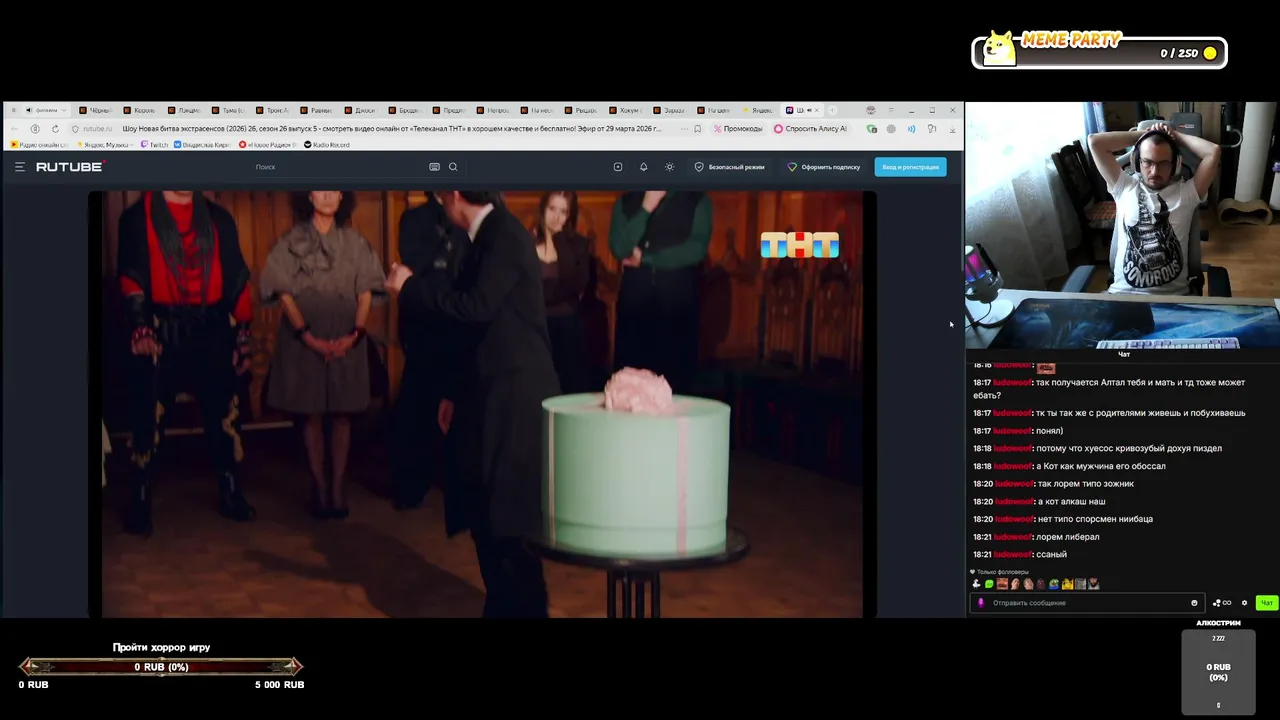The width and height of the screenshot is (1280, 720).
Task: Select the Pepe frog emote in chat
Action: (x=1053, y=584)
